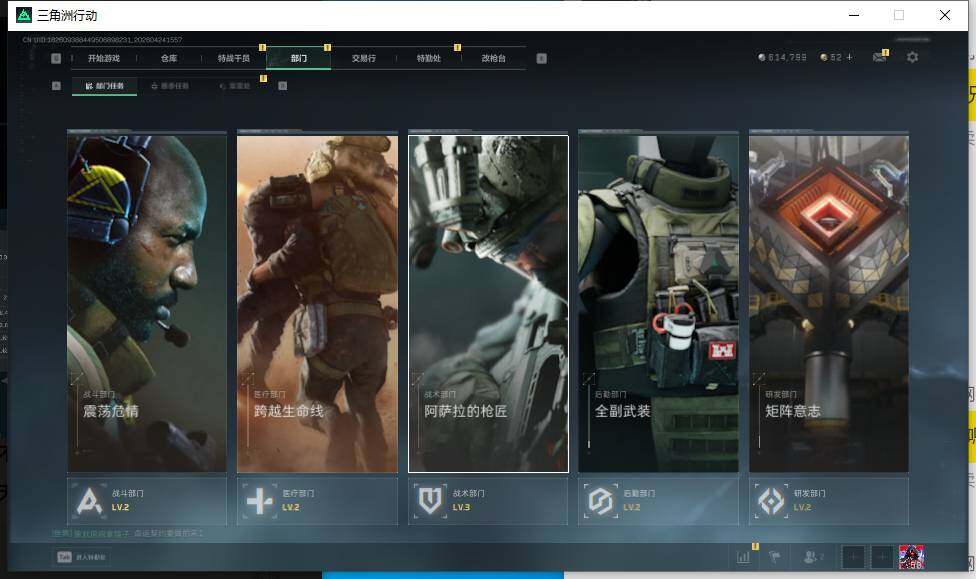Open the player avatar profile

click(911, 557)
